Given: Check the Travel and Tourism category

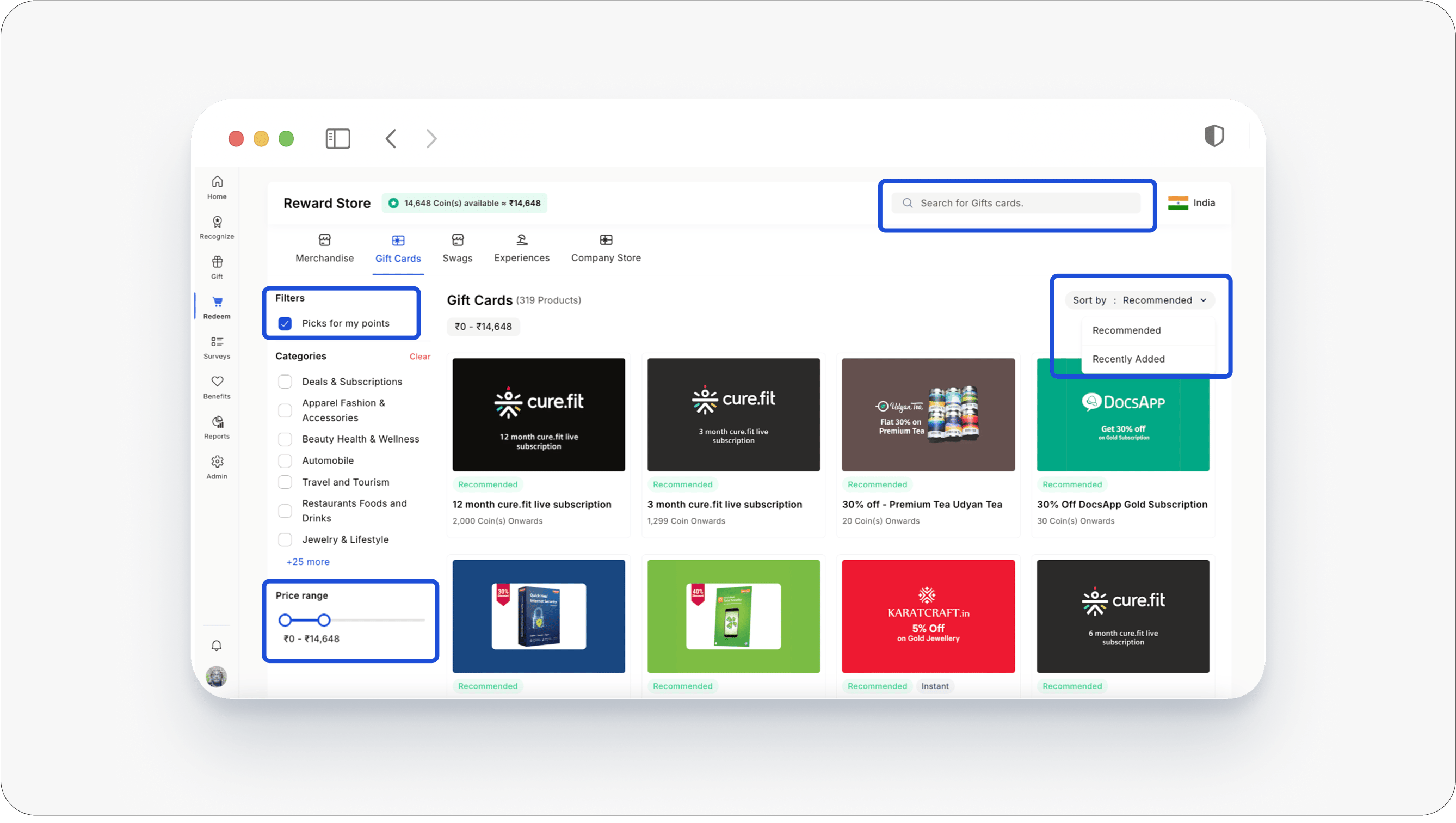Looking at the screenshot, I should point(285,482).
